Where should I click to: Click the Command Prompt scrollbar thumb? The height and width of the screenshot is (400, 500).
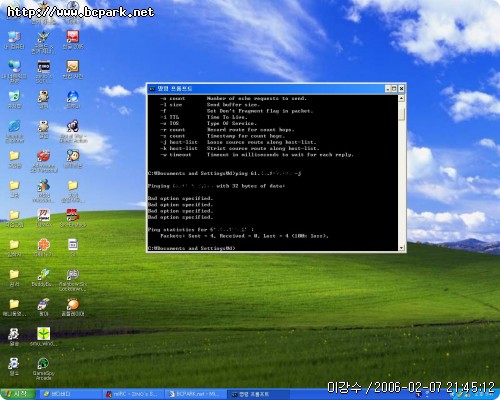[x=401, y=114]
